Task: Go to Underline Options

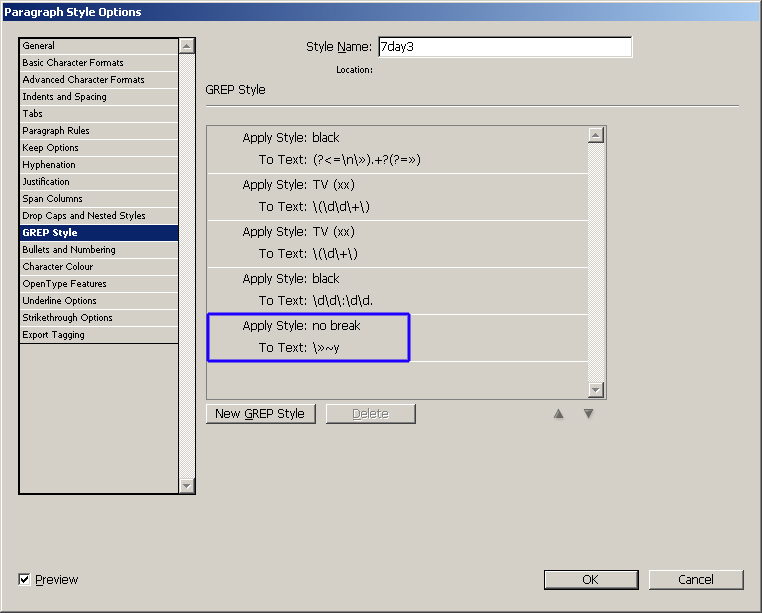Action: click(x=99, y=301)
